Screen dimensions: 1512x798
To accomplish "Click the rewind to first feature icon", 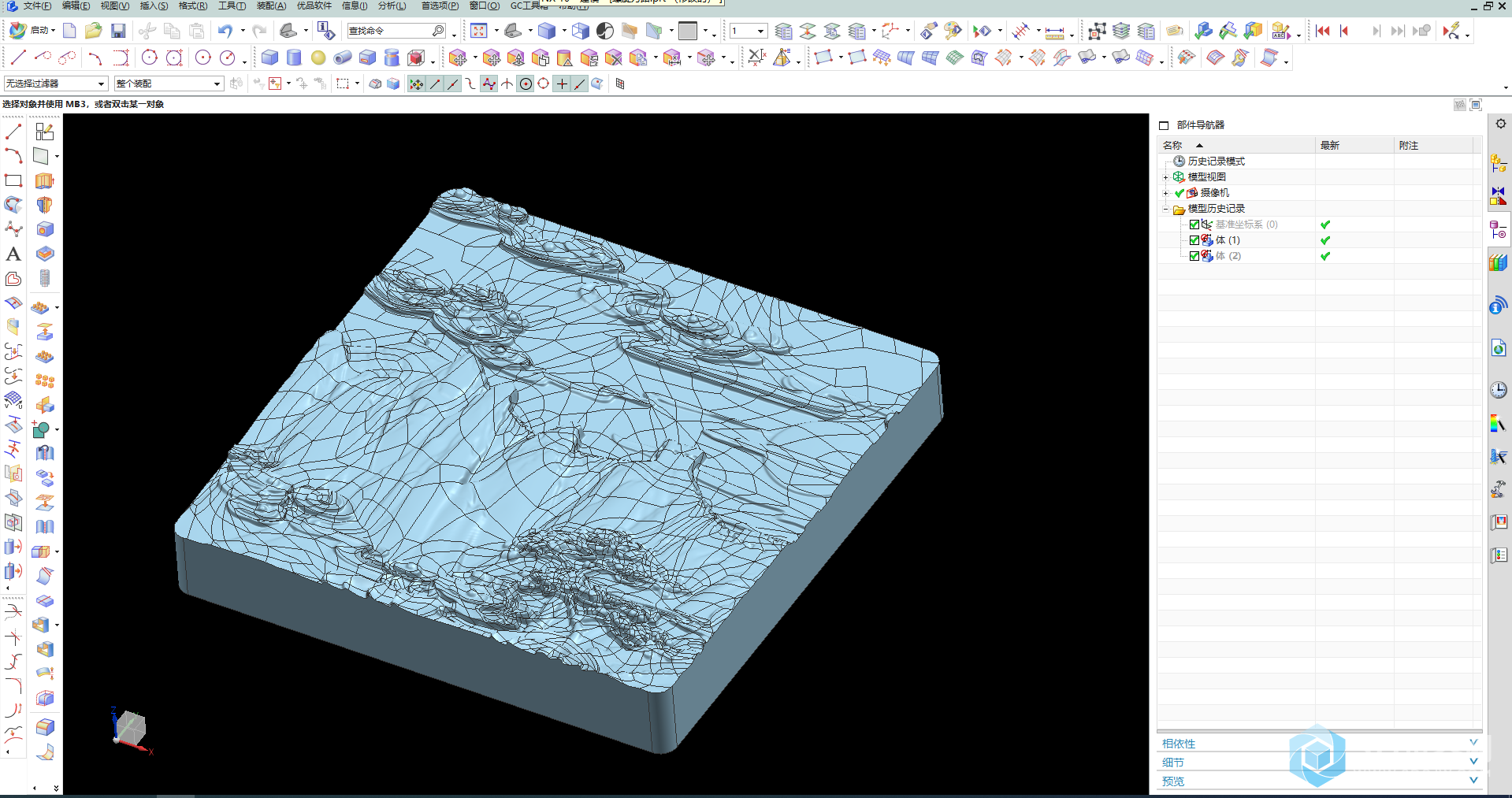I will pos(1323,31).
